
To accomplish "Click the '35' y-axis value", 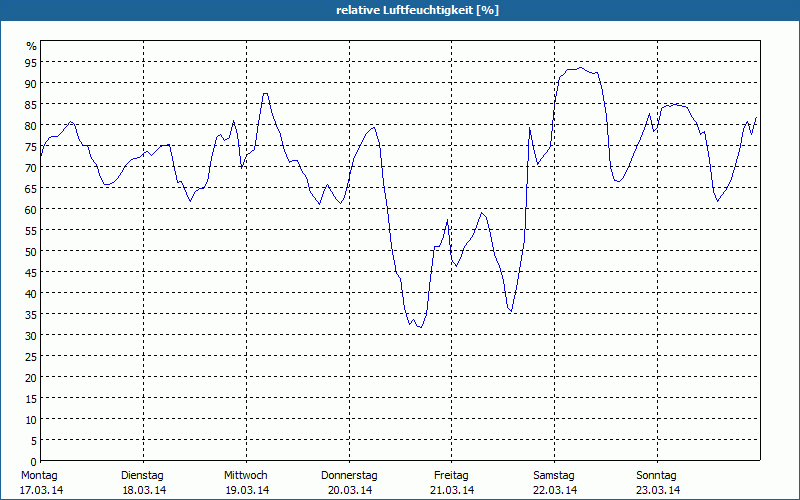I will tap(31, 315).
